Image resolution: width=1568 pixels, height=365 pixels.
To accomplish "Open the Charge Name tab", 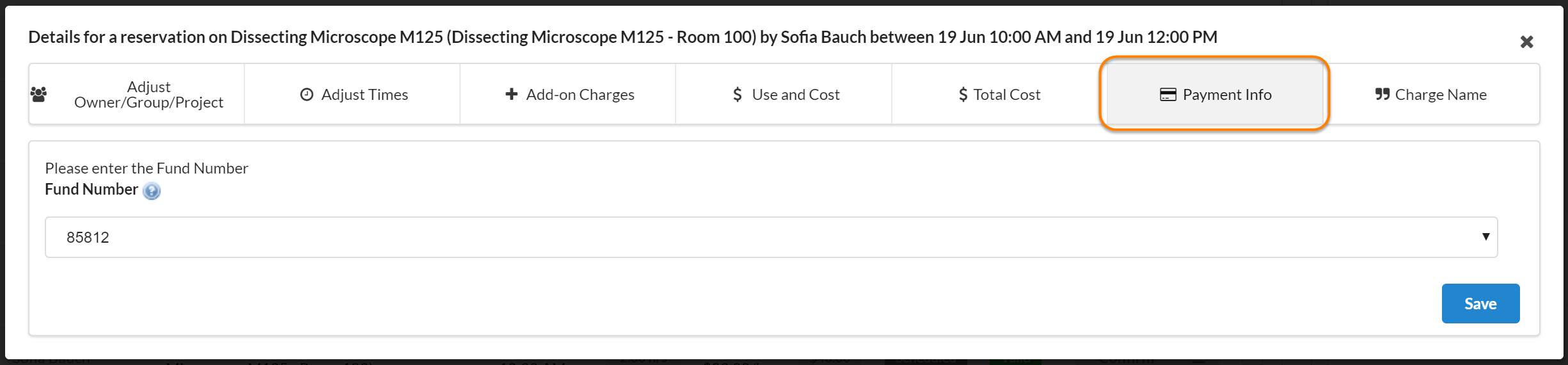I will click(1440, 95).
